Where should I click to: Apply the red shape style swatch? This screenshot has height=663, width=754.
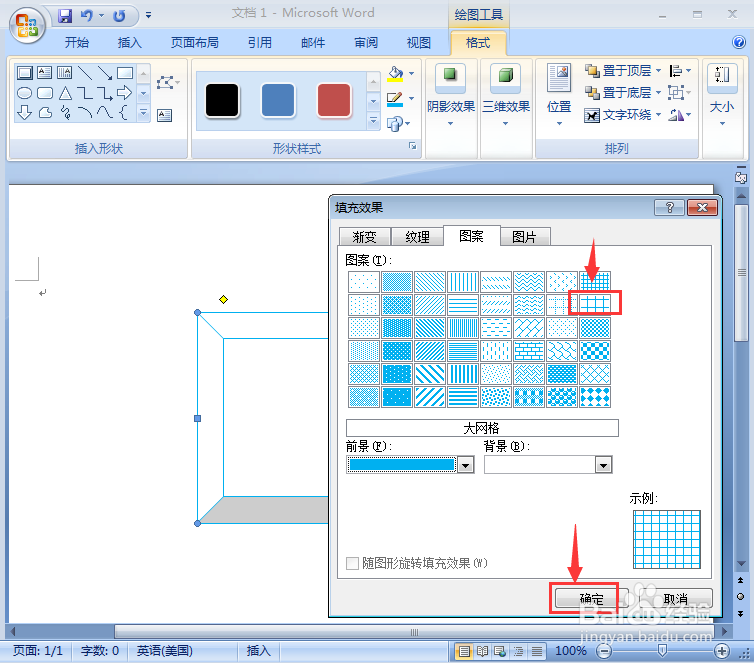(x=334, y=100)
